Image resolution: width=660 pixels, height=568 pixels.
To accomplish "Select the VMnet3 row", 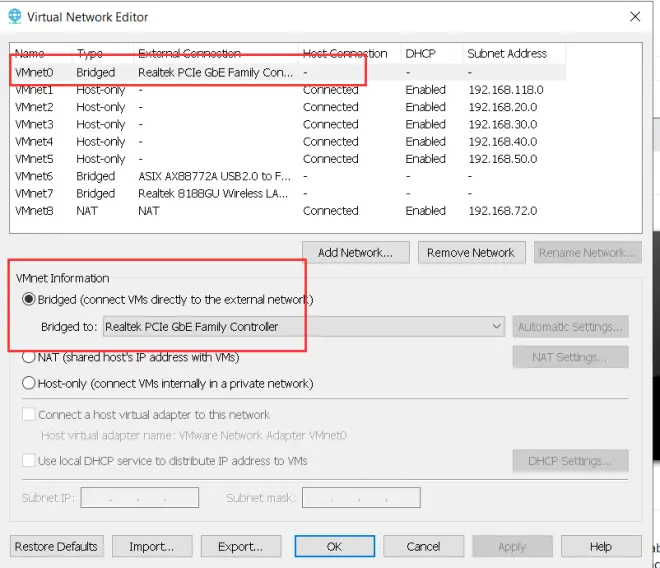I will pos(287,124).
